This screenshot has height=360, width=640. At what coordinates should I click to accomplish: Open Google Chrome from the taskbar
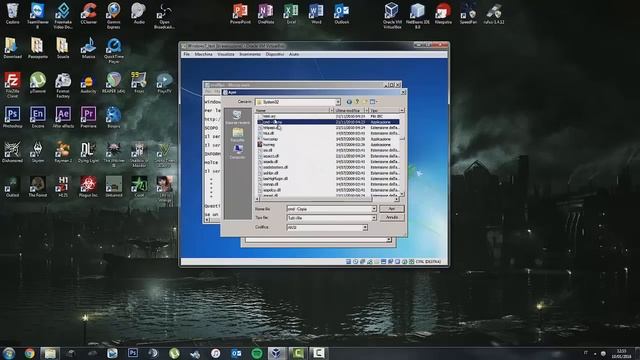tap(29, 353)
